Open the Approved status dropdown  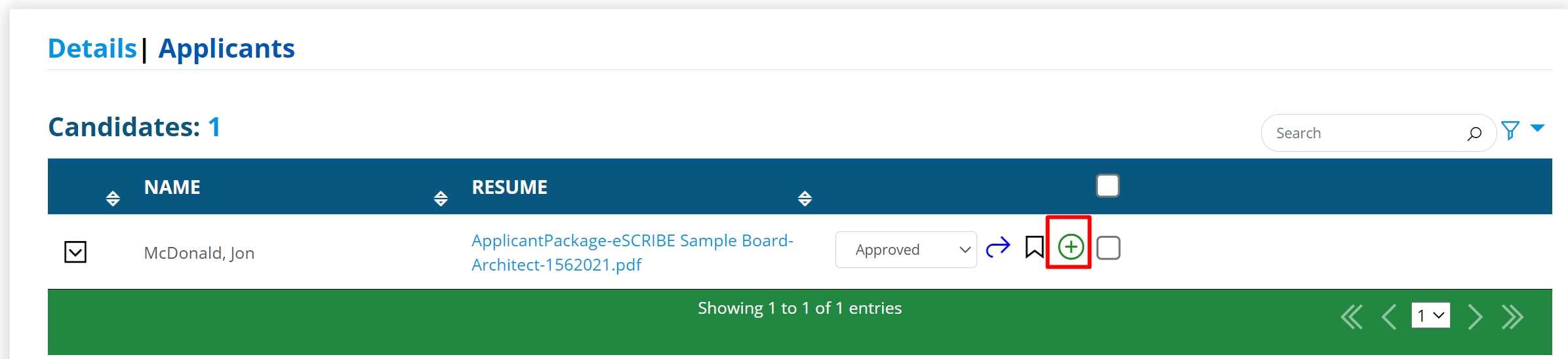pyautogui.click(x=906, y=250)
